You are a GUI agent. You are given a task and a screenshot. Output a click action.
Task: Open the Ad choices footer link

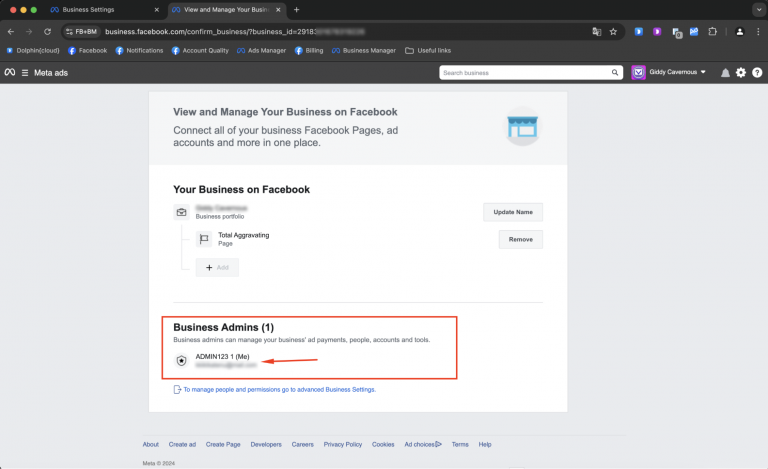point(423,445)
